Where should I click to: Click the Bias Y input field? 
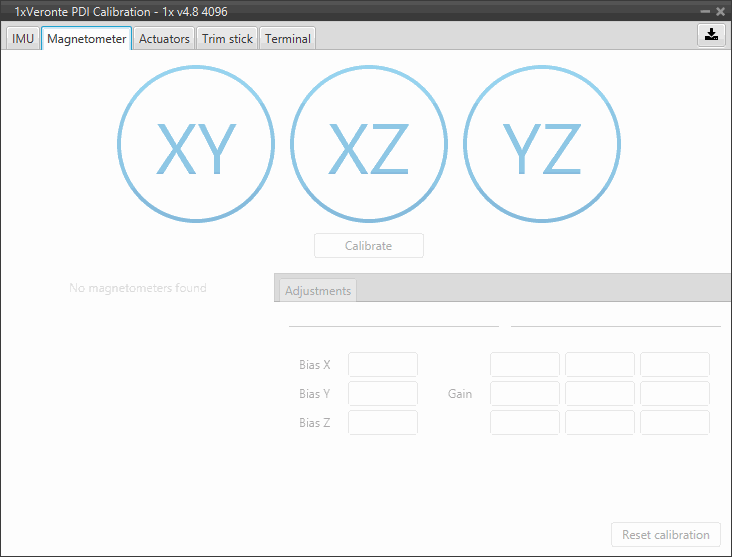[383, 394]
